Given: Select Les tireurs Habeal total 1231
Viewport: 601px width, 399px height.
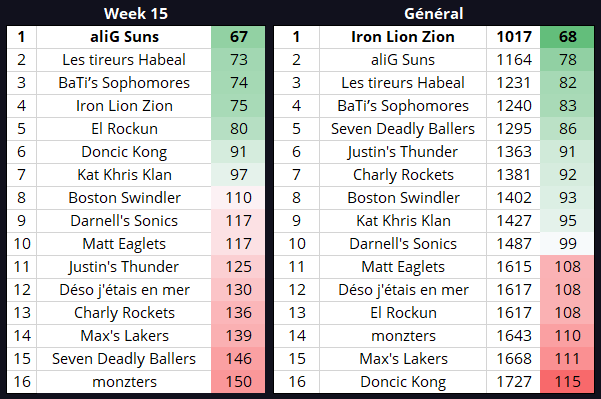Looking at the screenshot, I should [x=514, y=83].
